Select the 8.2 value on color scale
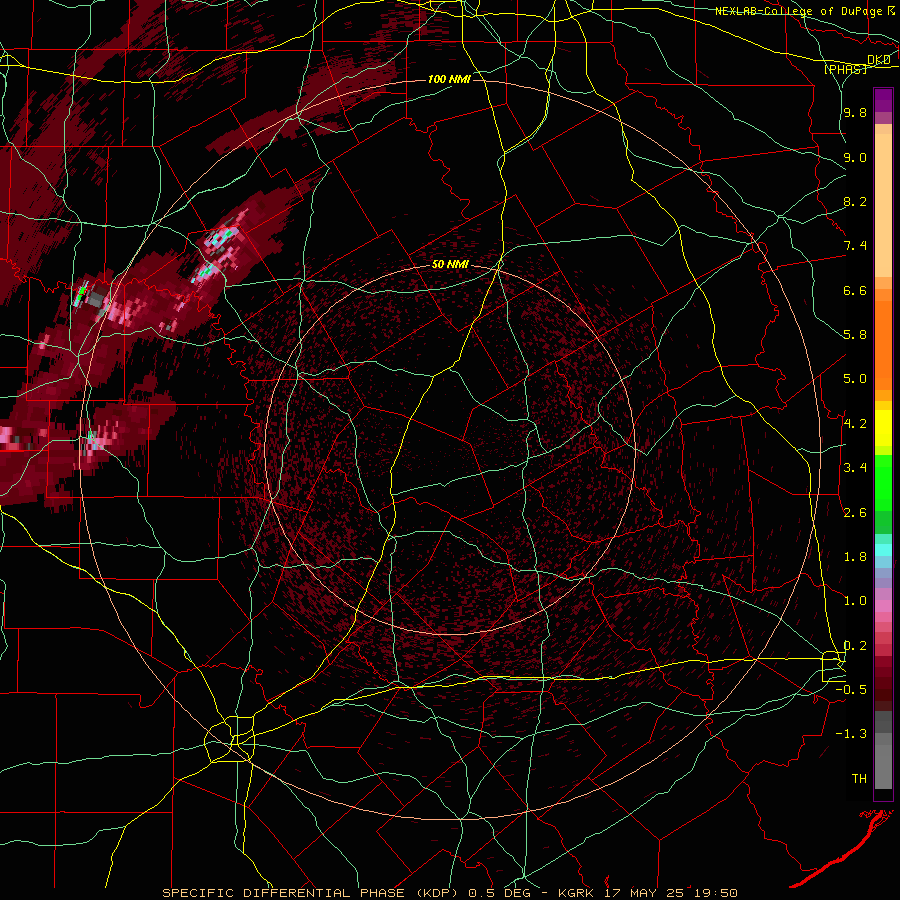This screenshot has width=900, height=900. click(x=855, y=202)
